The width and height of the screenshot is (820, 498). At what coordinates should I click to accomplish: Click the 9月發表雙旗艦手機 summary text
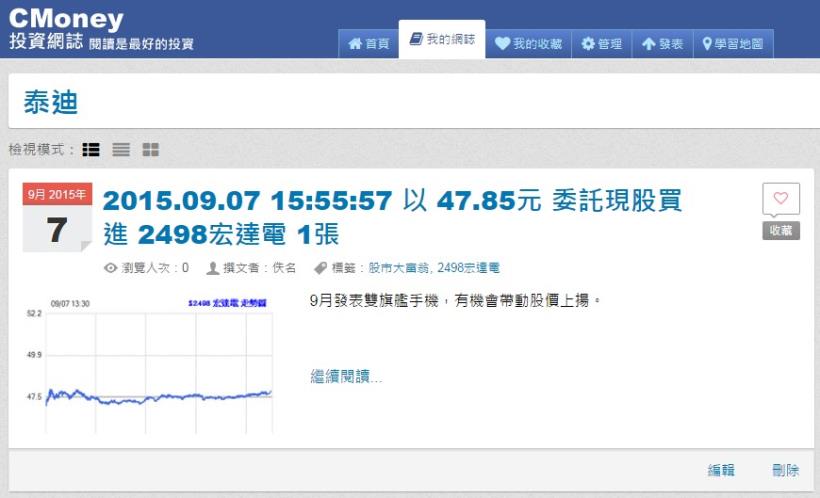[455, 300]
